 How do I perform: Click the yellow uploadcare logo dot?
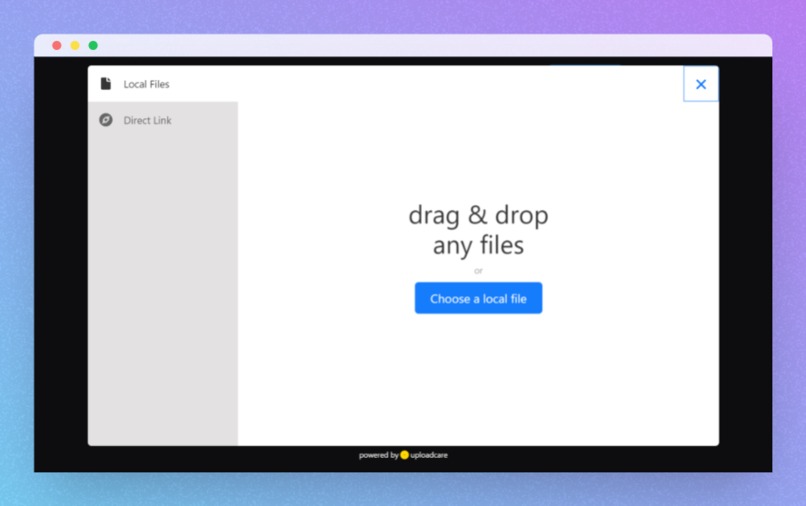pos(404,455)
